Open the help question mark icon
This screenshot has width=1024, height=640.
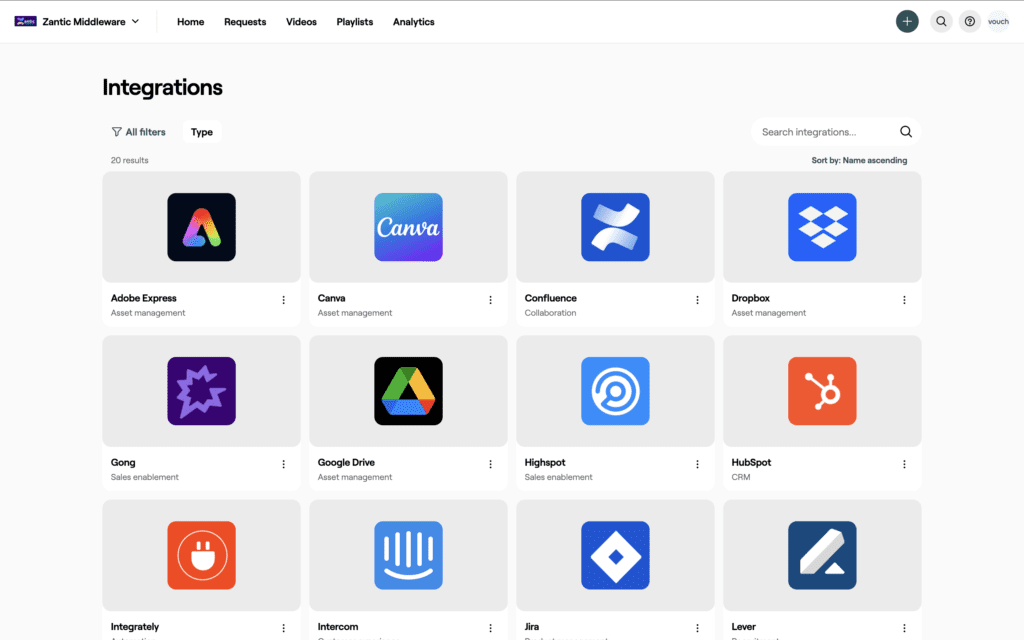pos(970,22)
